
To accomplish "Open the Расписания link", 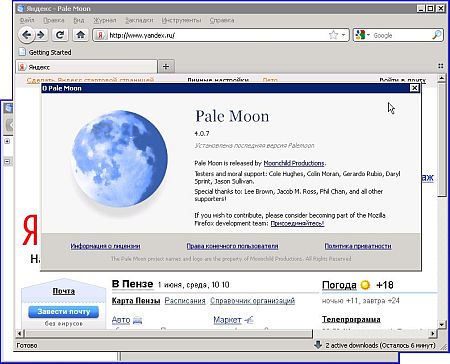I will (185, 301).
